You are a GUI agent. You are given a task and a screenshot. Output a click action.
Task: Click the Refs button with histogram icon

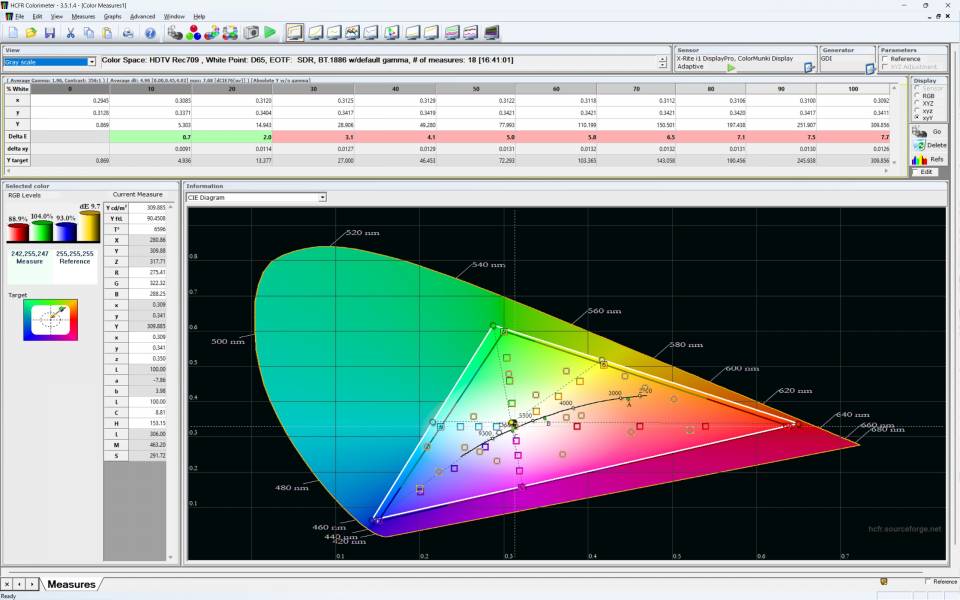929,159
